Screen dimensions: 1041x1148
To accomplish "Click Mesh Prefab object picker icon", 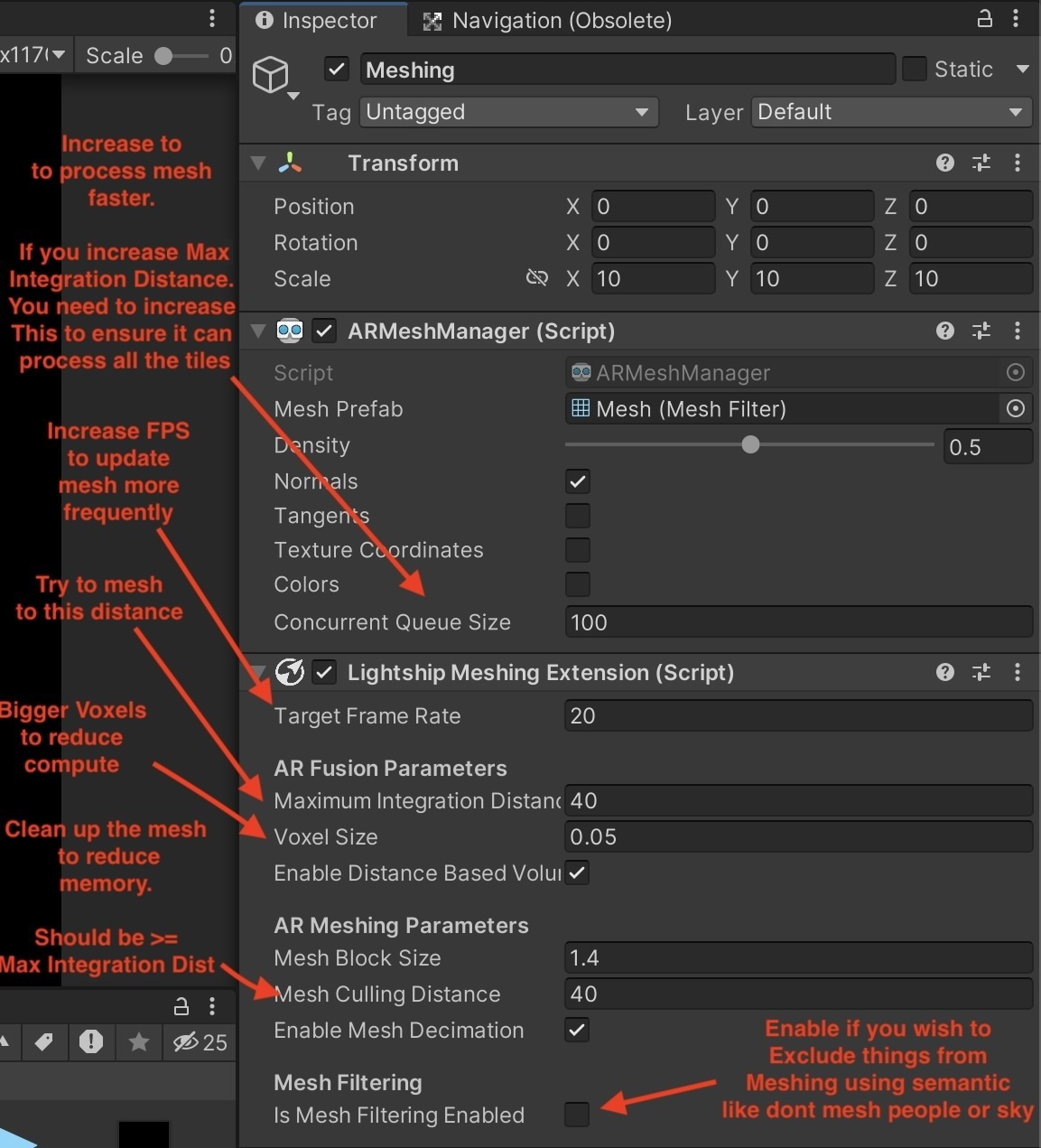I will pos(1015,409).
